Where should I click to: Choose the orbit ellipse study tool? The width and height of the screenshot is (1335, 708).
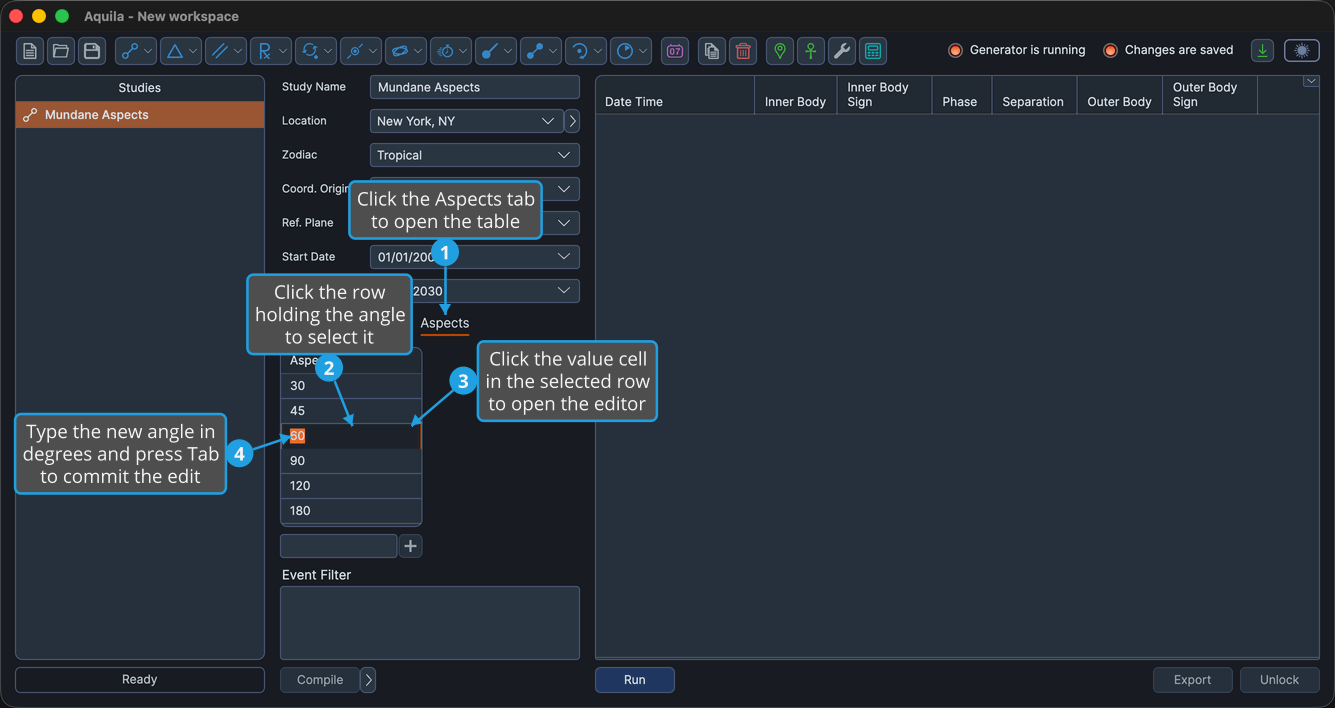(399, 51)
